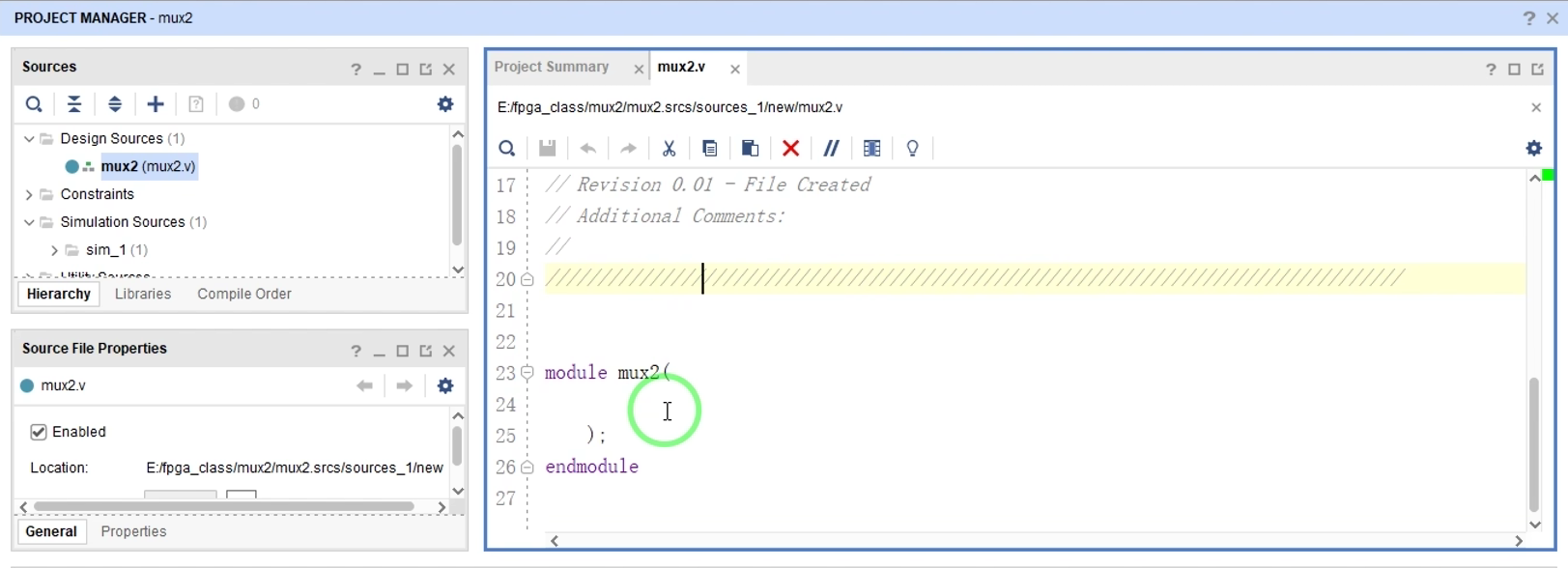1568x568 pixels.
Task: Expand Constraints folder
Action: coord(29,195)
